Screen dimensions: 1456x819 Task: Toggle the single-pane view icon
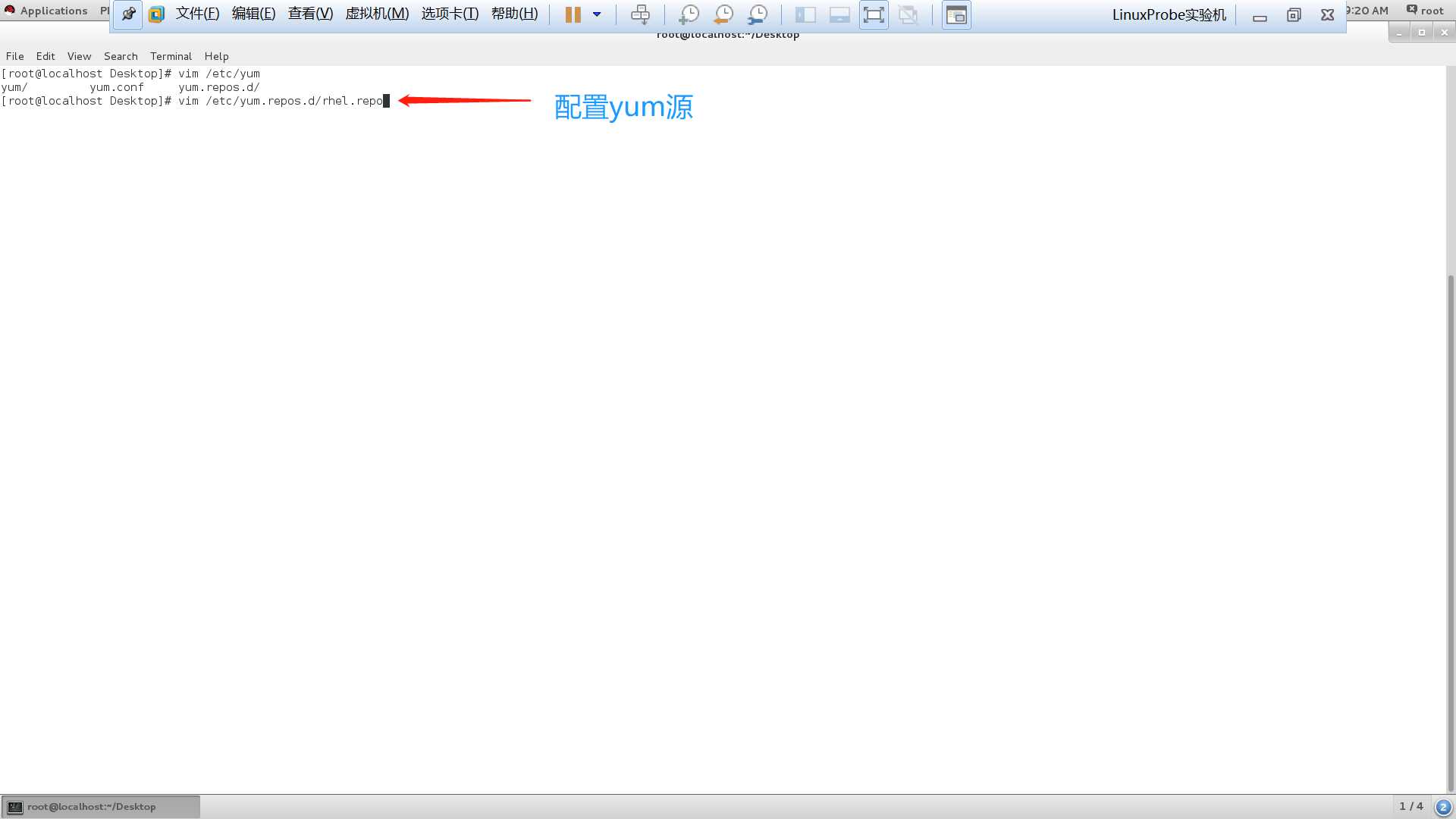click(805, 14)
